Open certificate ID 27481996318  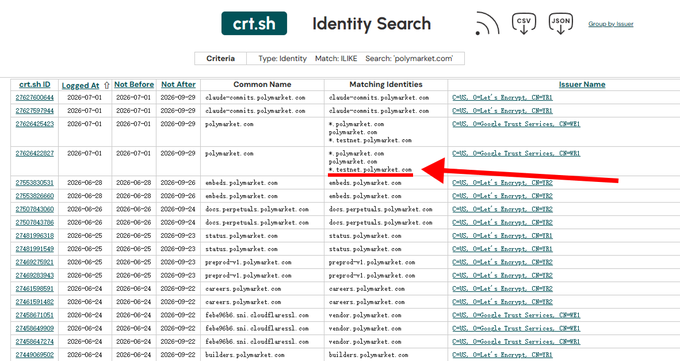pos(35,236)
